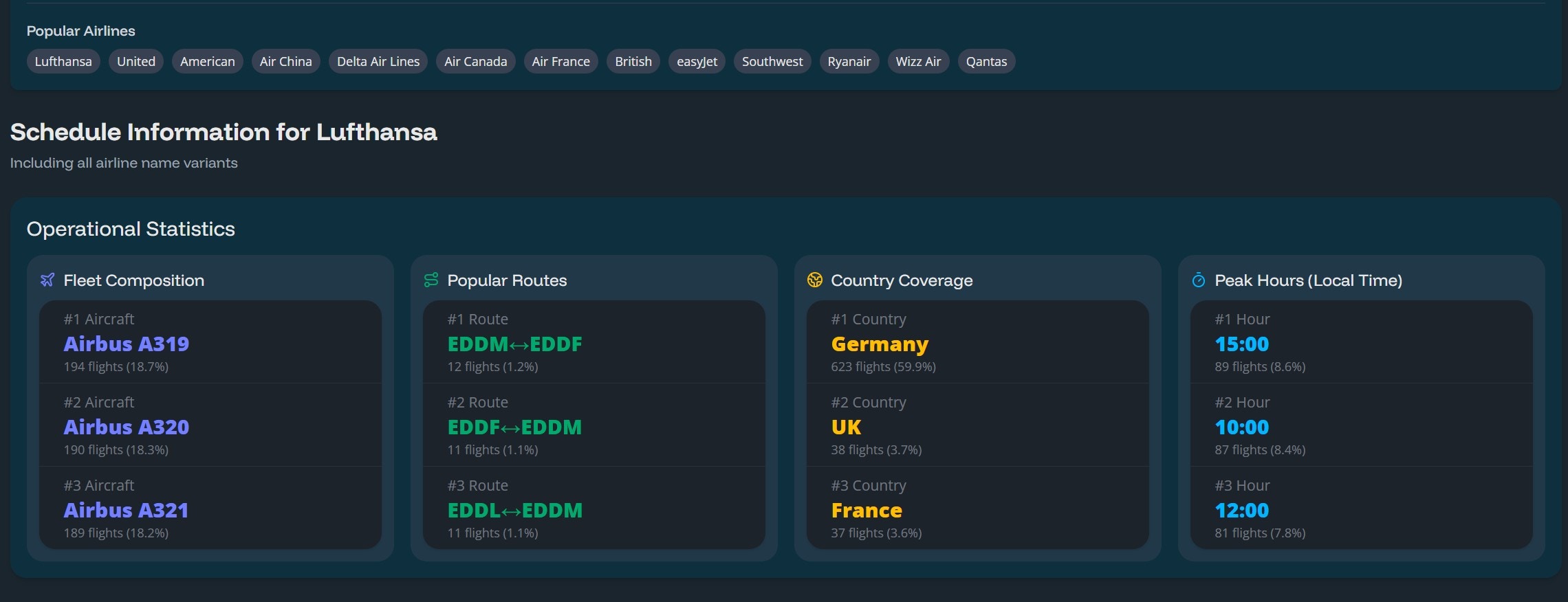Pick the Southwest airline chip
This screenshot has height=602, width=1568.
(x=772, y=62)
